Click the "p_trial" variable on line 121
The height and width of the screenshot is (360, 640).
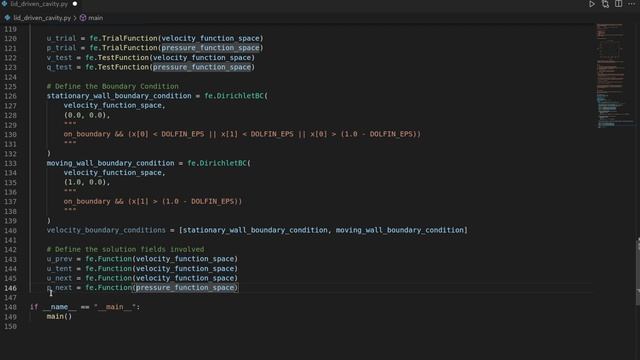point(61,48)
